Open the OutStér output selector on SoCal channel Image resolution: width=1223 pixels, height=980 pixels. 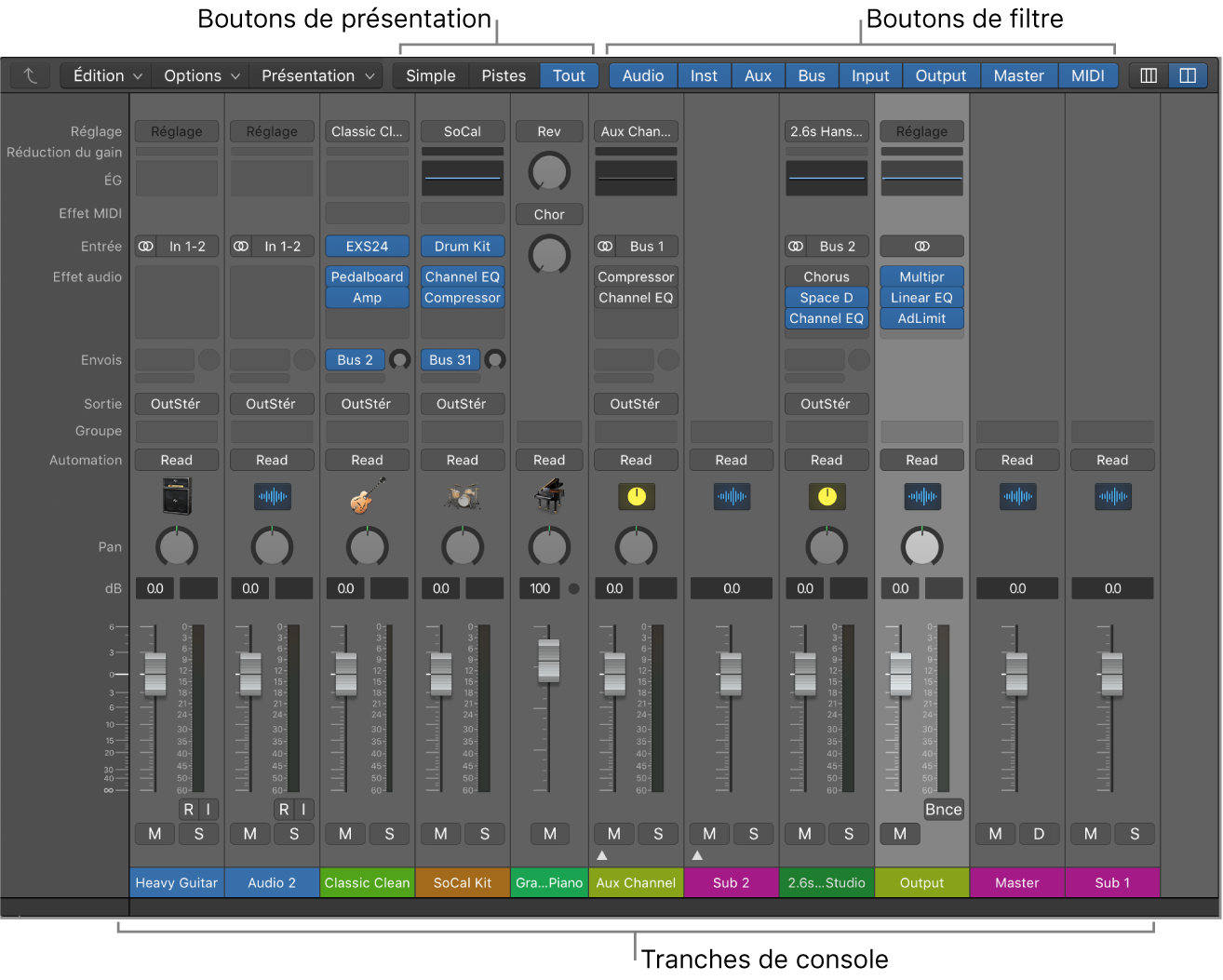[462, 403]
